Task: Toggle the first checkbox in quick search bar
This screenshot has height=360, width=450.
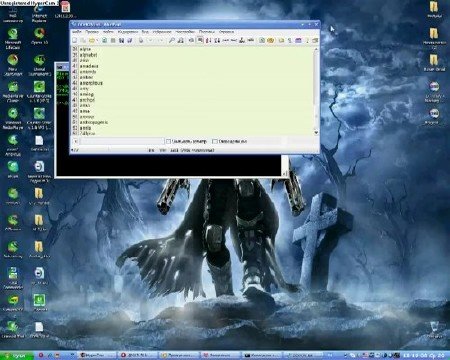Action: 168,141
